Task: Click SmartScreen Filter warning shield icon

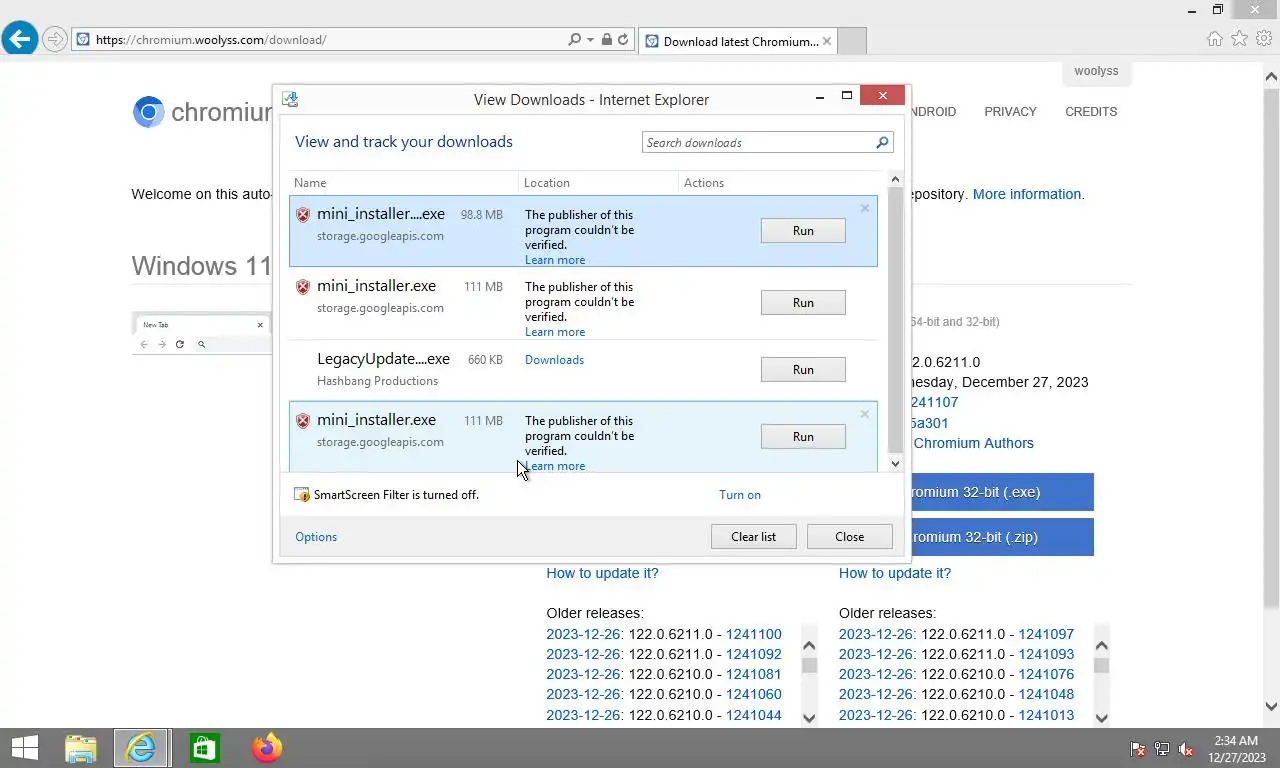Action: 302,495
